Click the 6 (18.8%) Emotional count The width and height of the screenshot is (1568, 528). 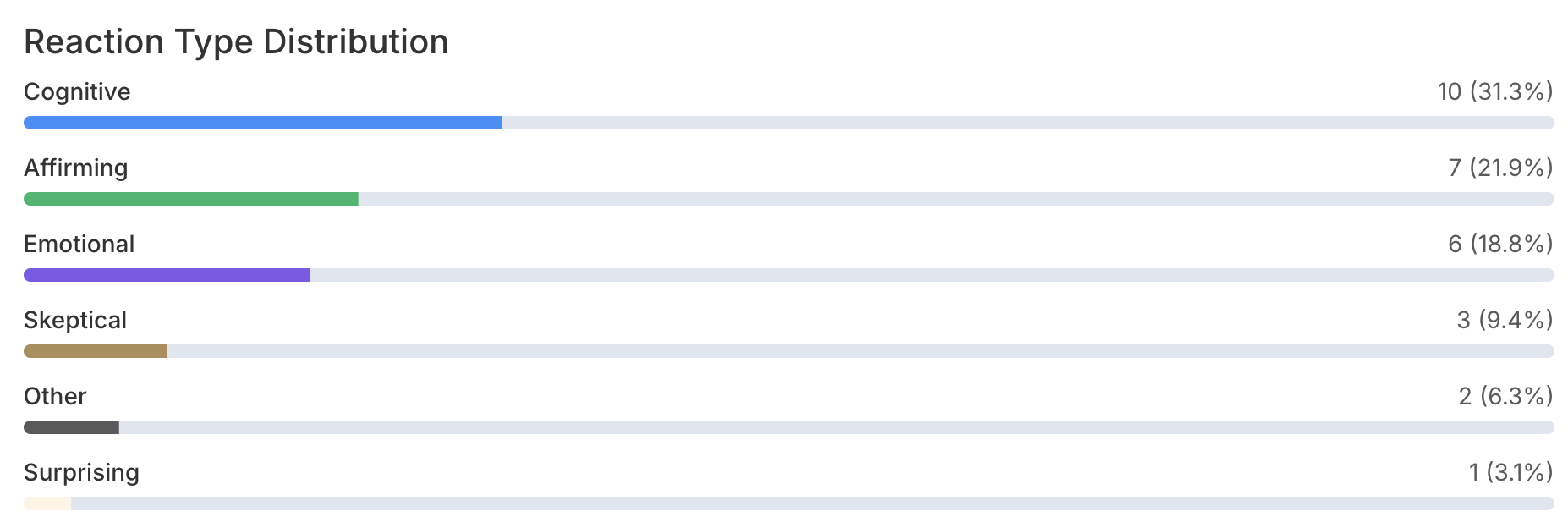(x=1500, y=244)
